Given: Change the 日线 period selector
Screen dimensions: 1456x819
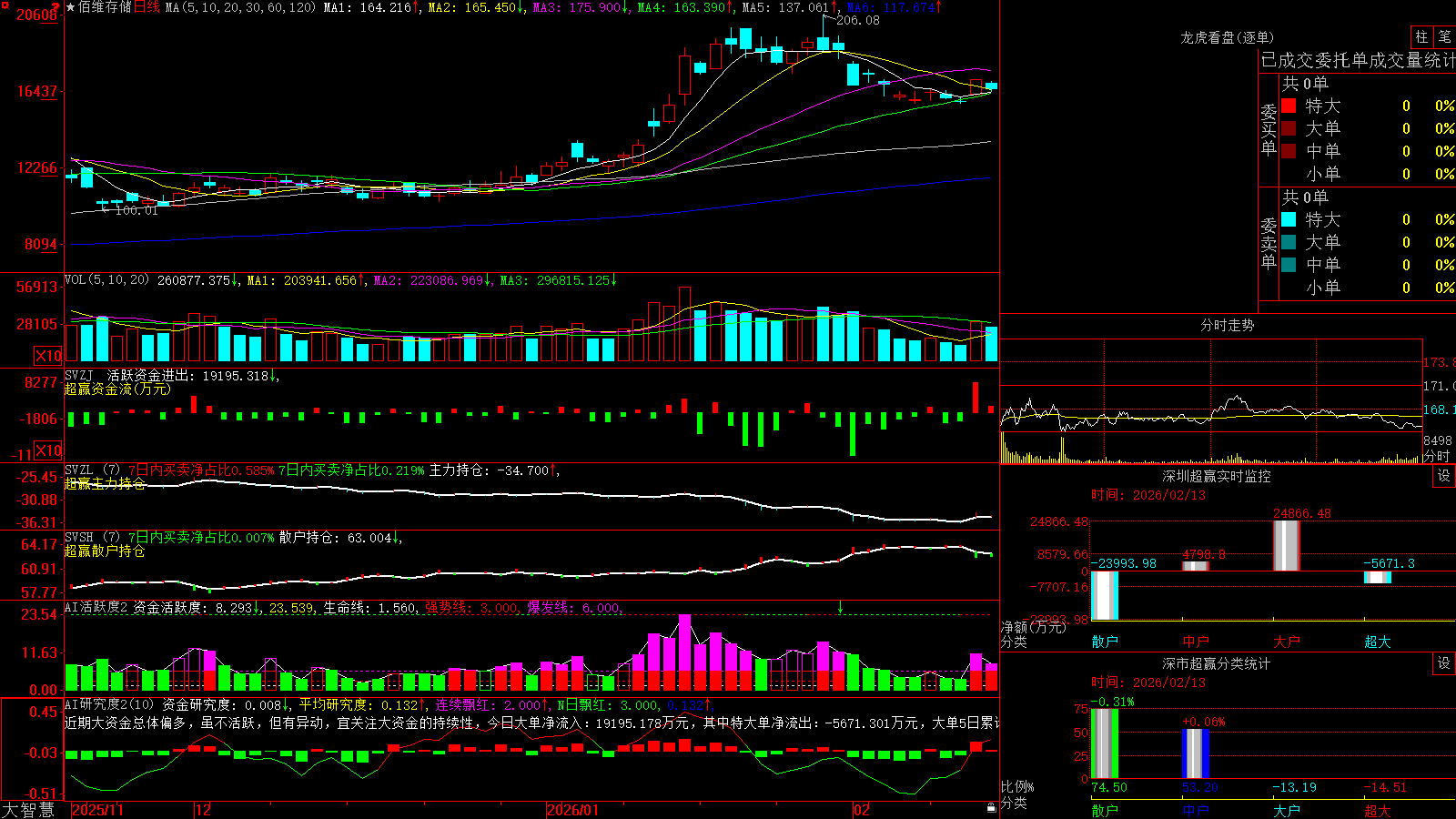Looking at the screenshot, I should [x=147, y=7].
